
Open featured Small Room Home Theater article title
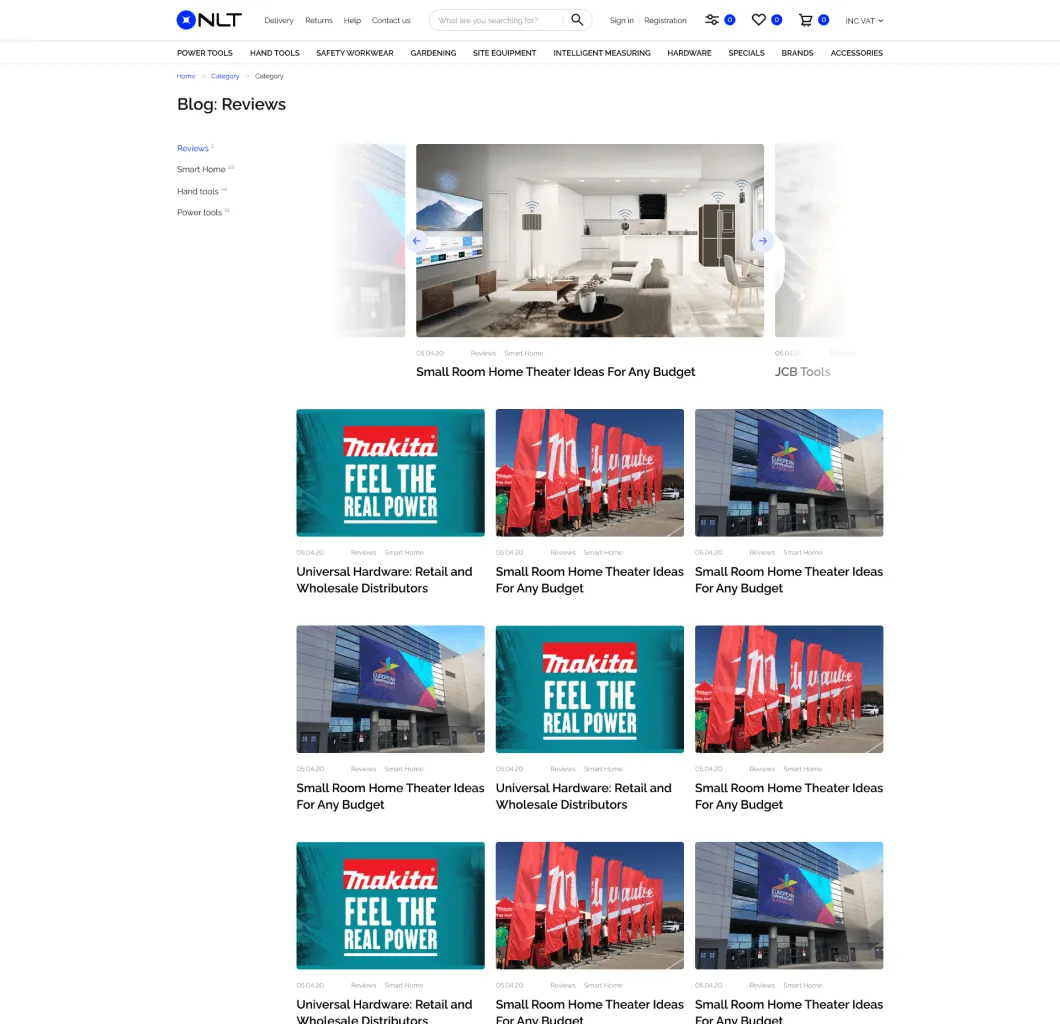555,372
